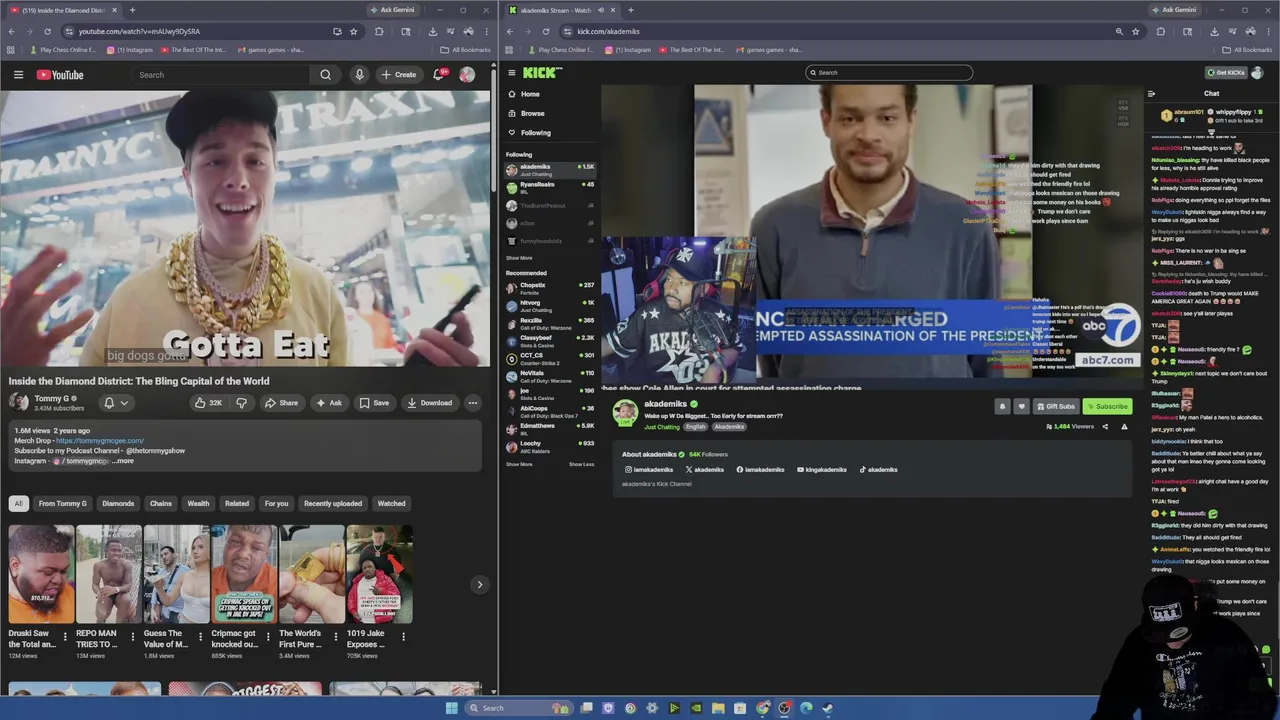Follow akademiks with heart button
Viewport: 1280px width, 720px height.
[1021, 406]
